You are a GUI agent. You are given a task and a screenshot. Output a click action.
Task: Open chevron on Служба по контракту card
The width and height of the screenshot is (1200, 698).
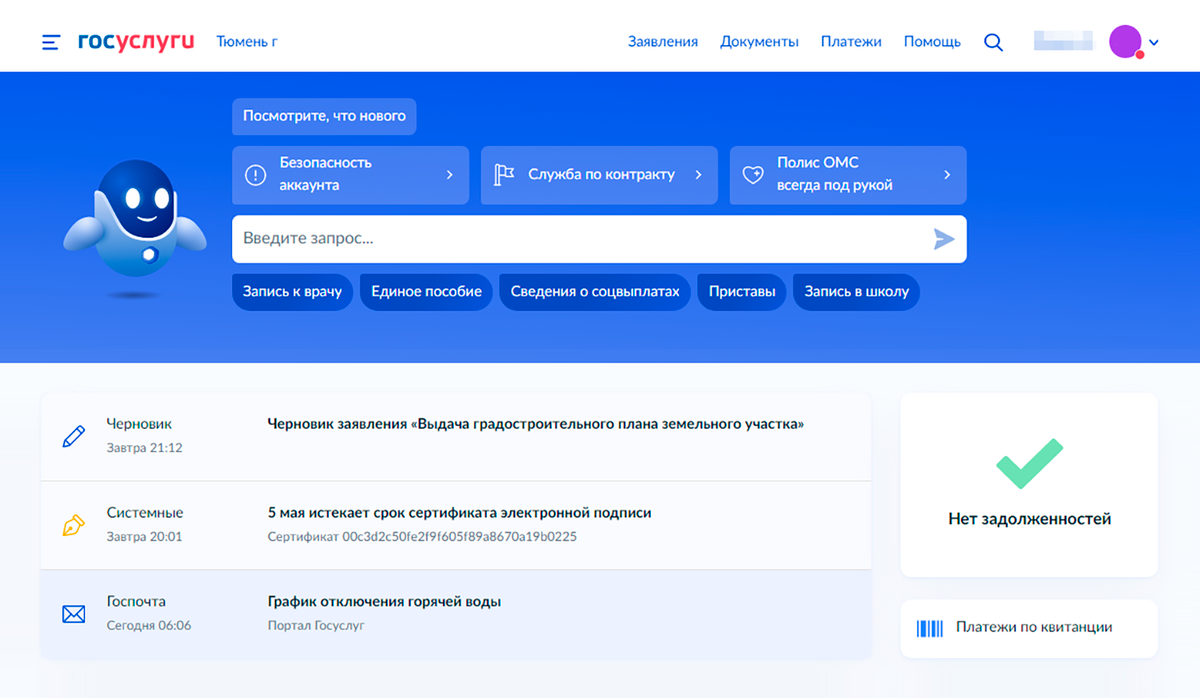pos(698,175)
